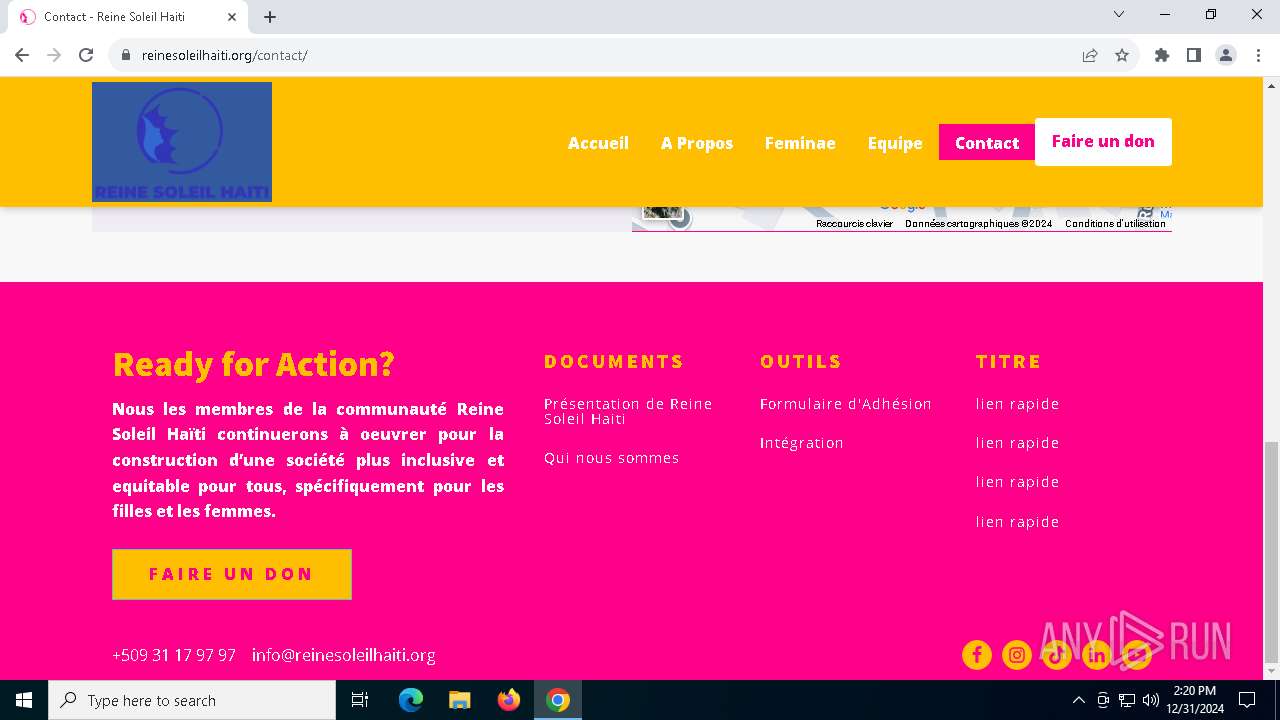
Task: Launch Firefox from taskbar
Action: point(509,700)
